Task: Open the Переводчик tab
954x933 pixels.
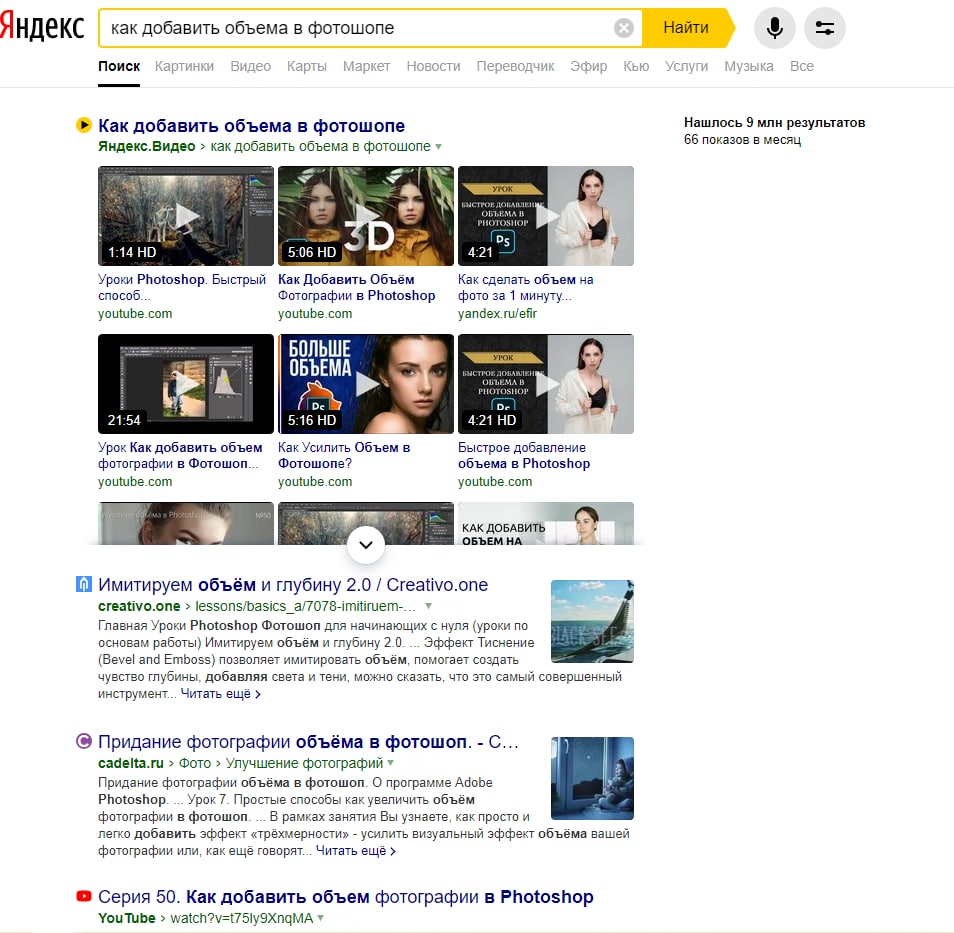Action: point(515,66)
